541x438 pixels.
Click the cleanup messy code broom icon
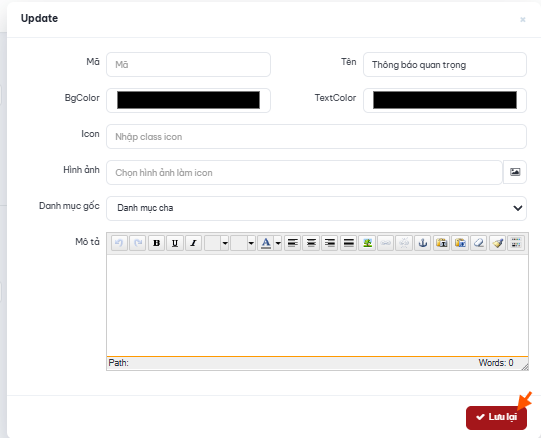497,243
